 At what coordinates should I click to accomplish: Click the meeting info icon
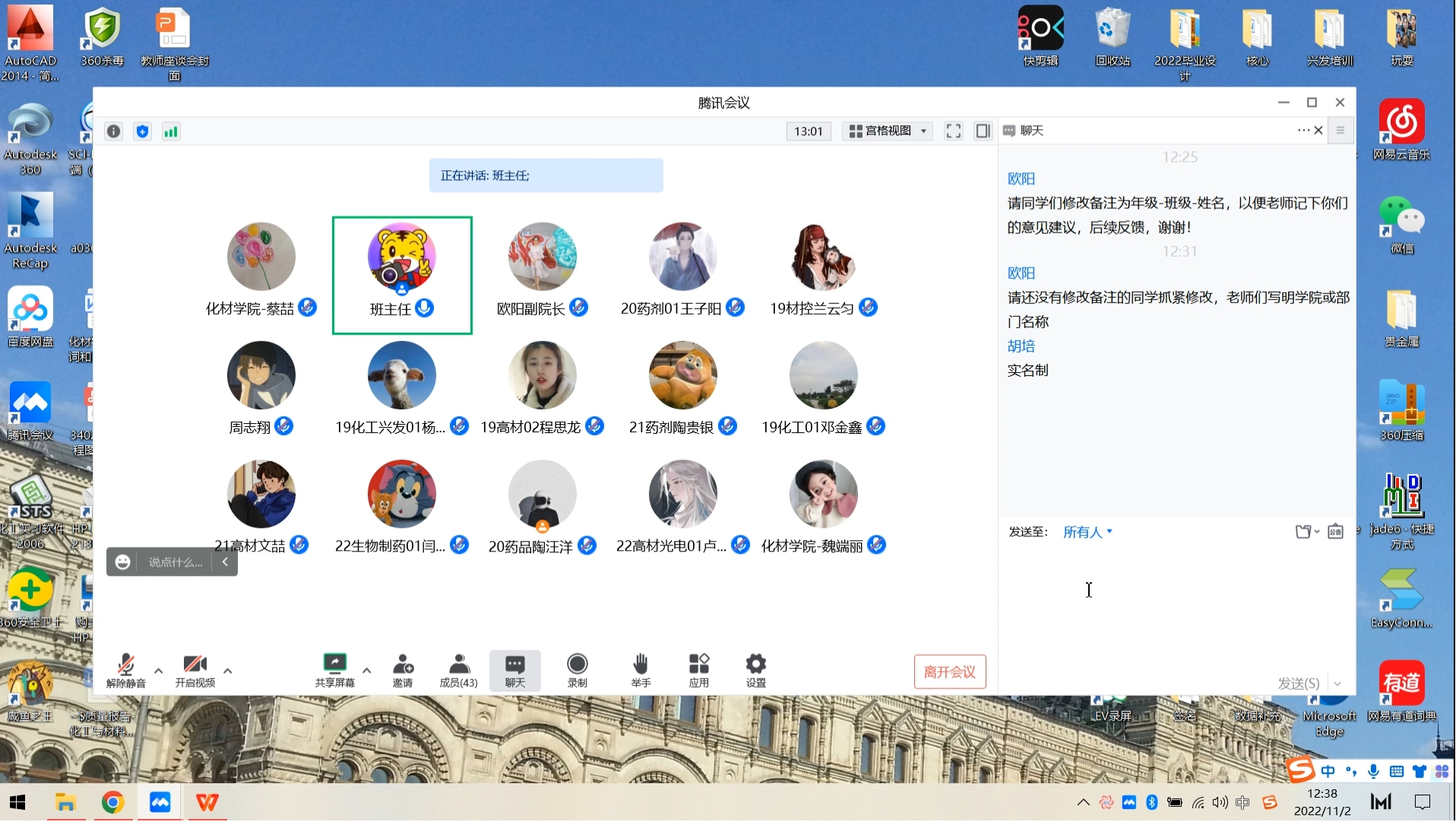pyautogui.click(x=114, y=131)
